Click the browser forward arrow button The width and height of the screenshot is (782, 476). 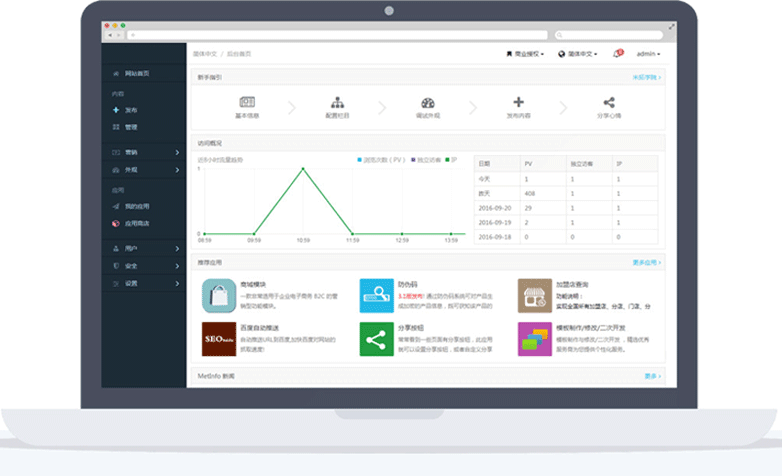[119, 35]
